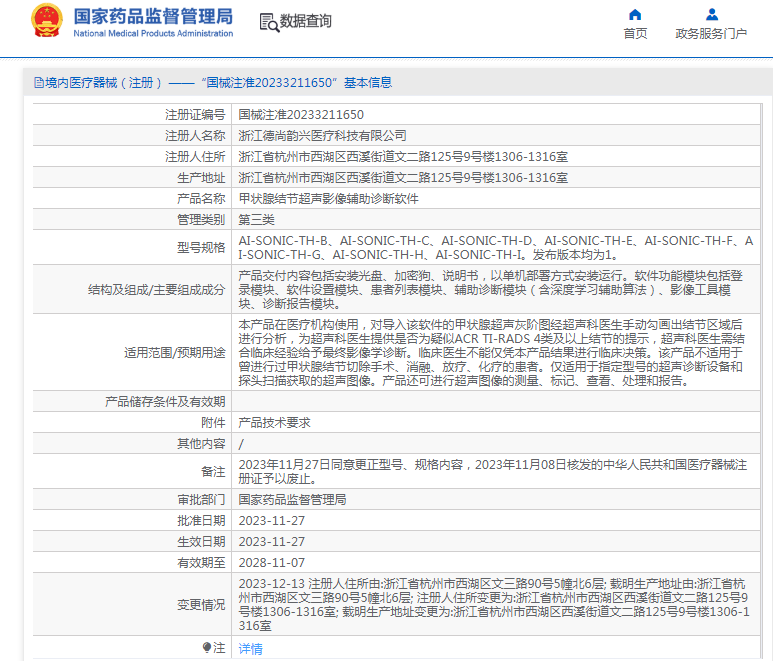773x661 pixels.
Task: Select registration number 国械注准20233211650 value
Action: tap(301, 115)
